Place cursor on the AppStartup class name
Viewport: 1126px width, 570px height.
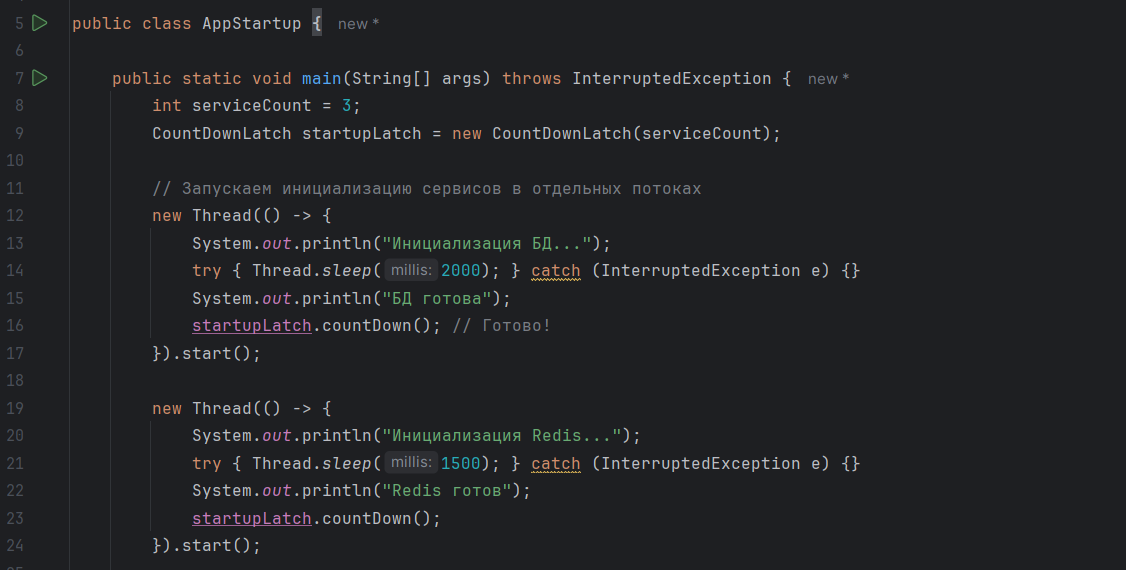coord(251,23)
